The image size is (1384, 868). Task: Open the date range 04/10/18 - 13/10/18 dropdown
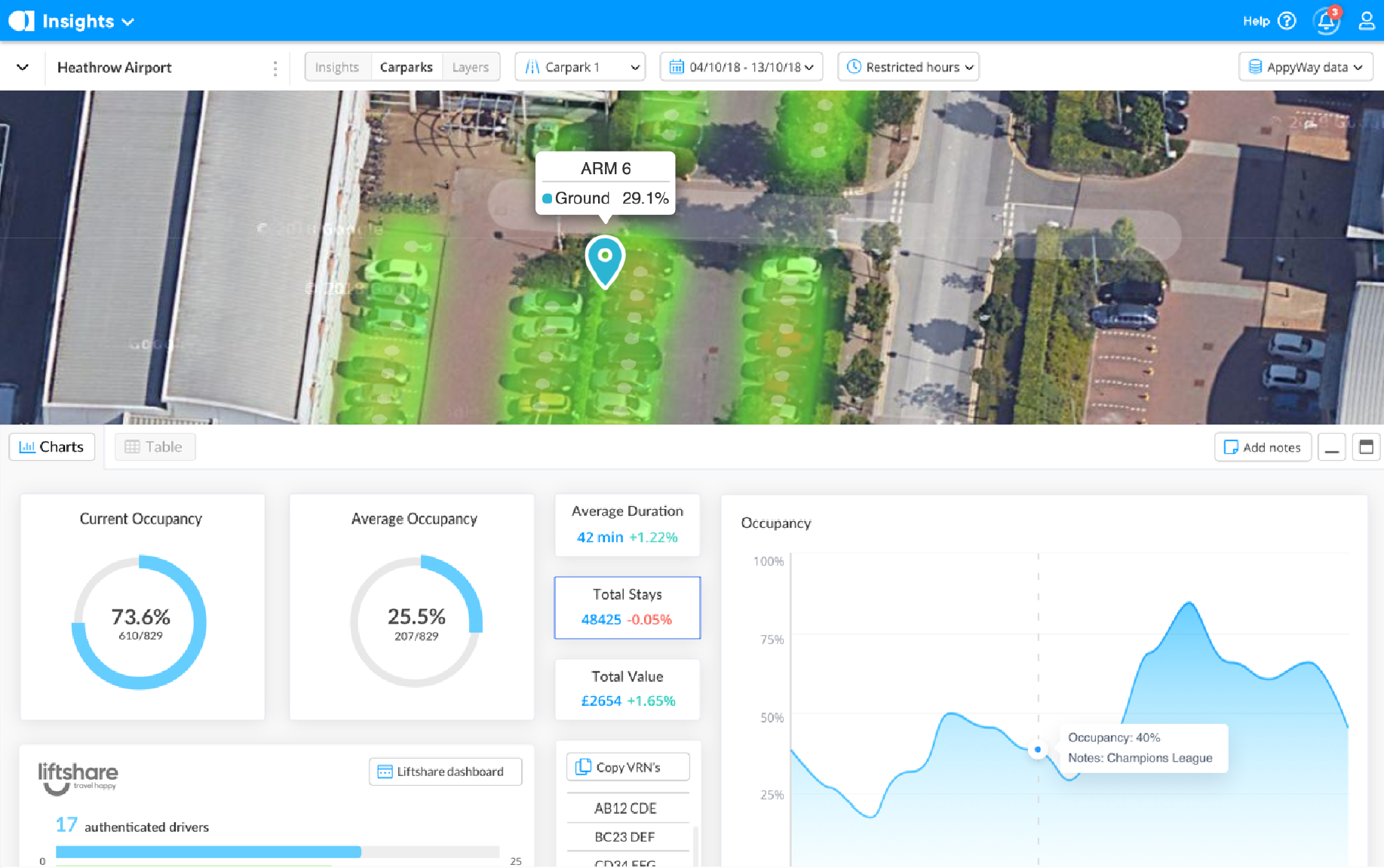(741, 67)
